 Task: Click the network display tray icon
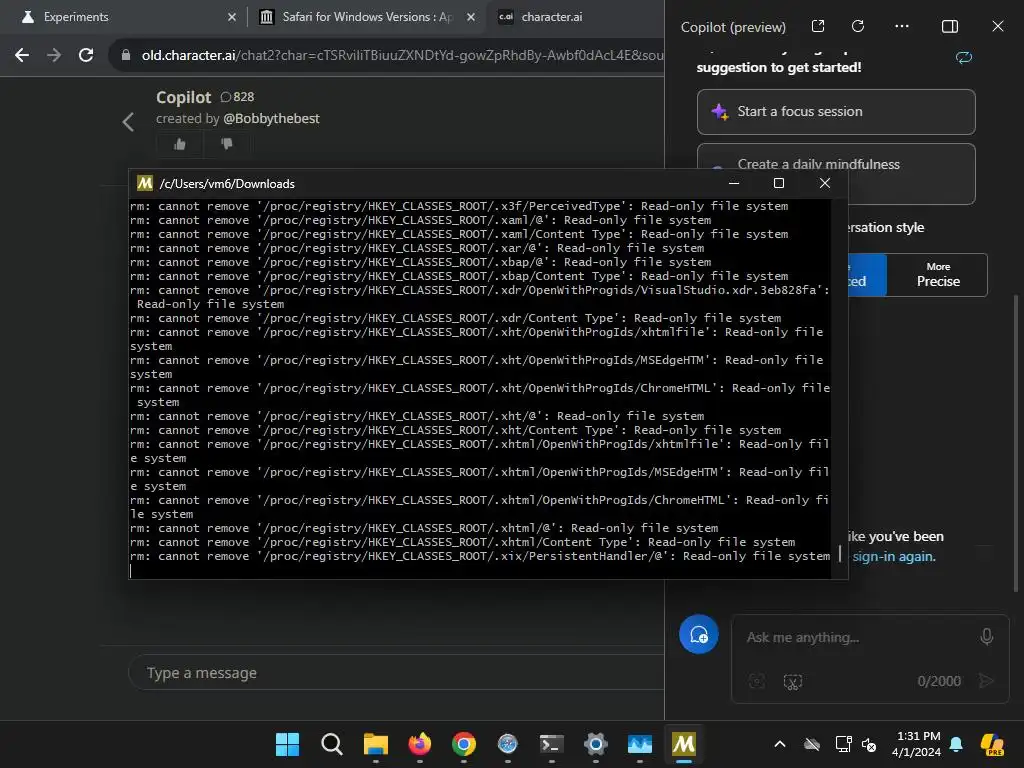click(843, 744)
